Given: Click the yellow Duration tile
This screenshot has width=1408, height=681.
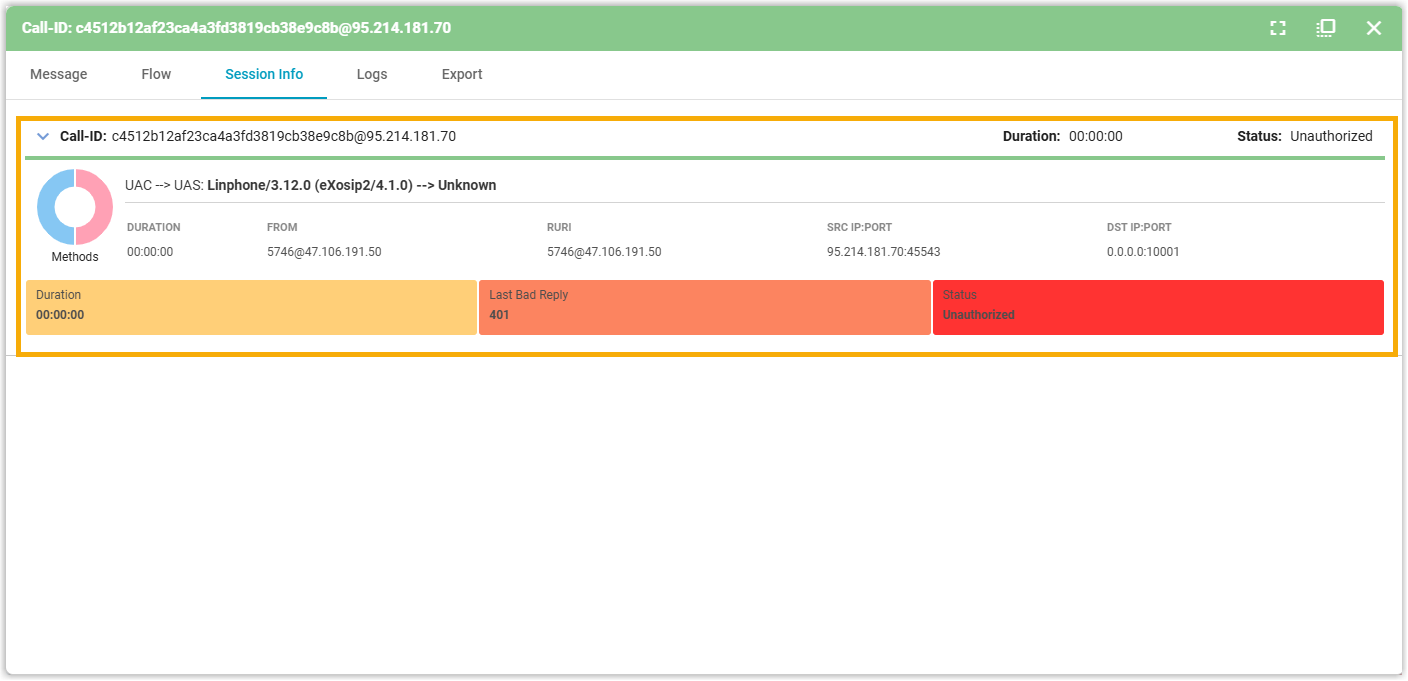Looking at the screenshot, I should (251, 307).
